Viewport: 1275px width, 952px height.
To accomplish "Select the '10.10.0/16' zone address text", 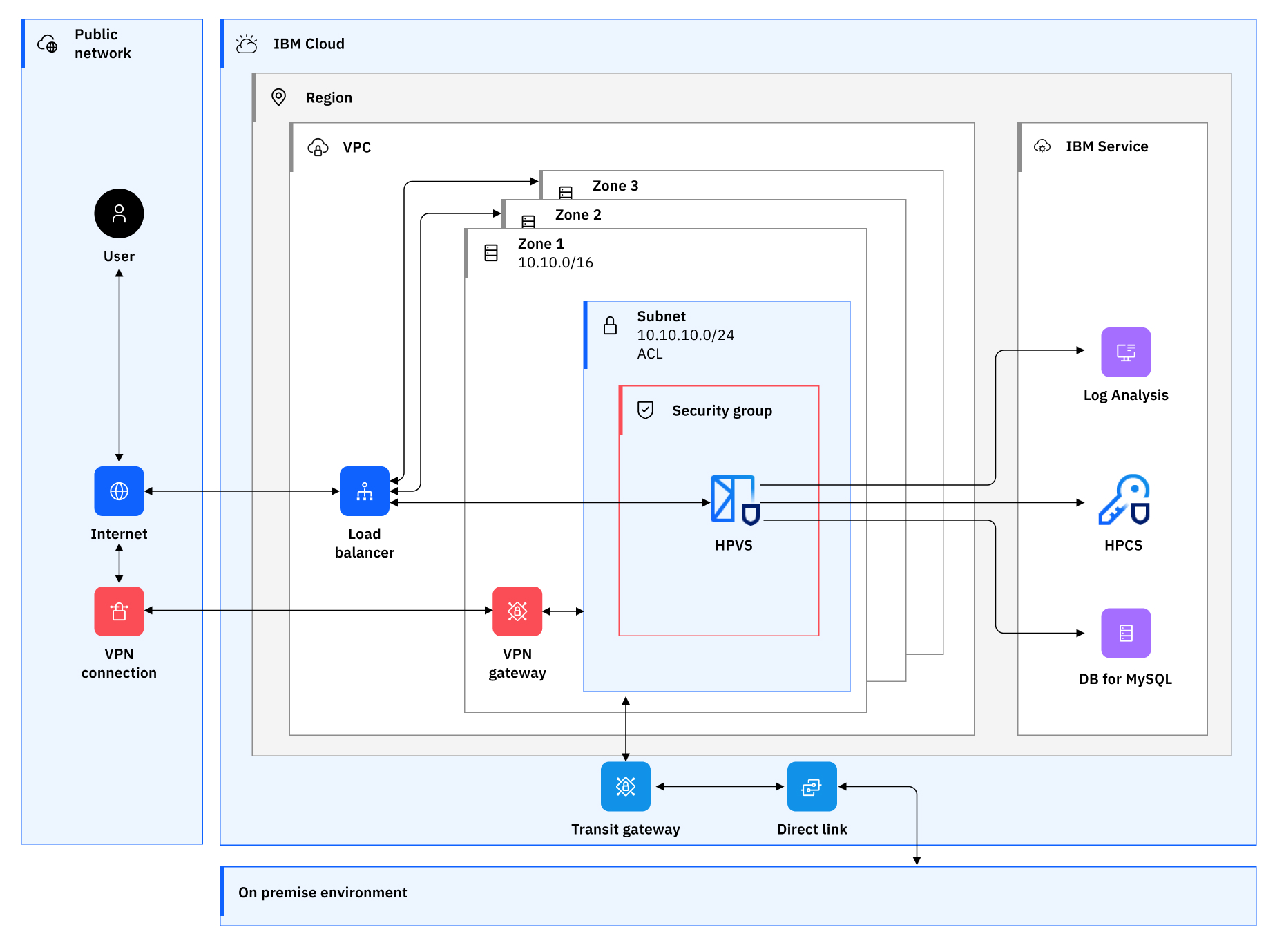I will (555, 263).
